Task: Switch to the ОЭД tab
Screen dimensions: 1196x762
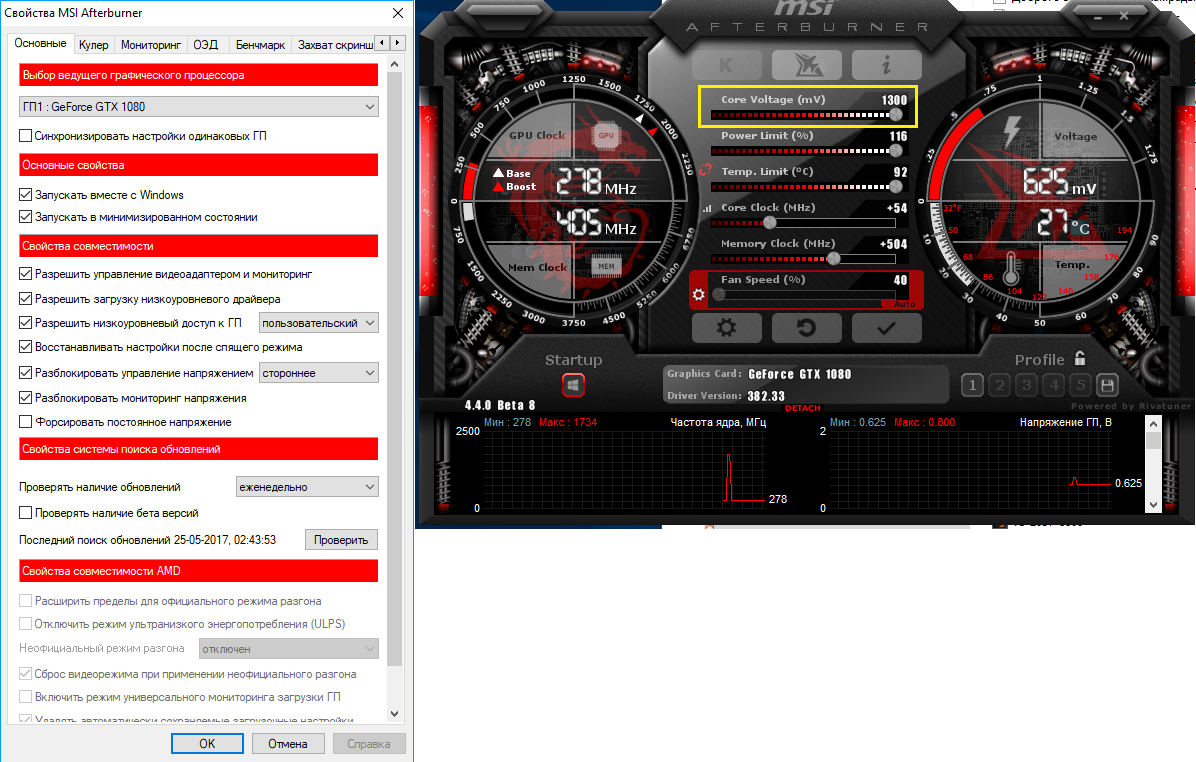Action: coord(206,45)
